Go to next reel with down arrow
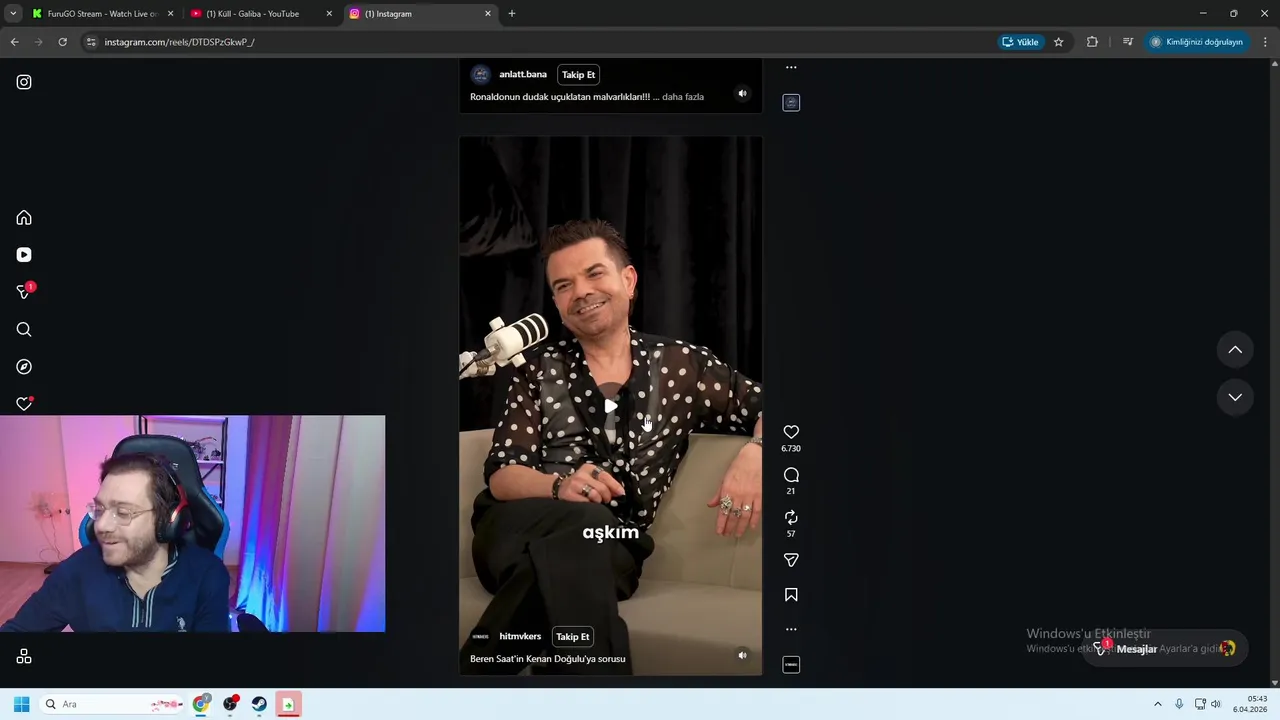Viewport: 1280px width, 720px height. [1235, 397]
